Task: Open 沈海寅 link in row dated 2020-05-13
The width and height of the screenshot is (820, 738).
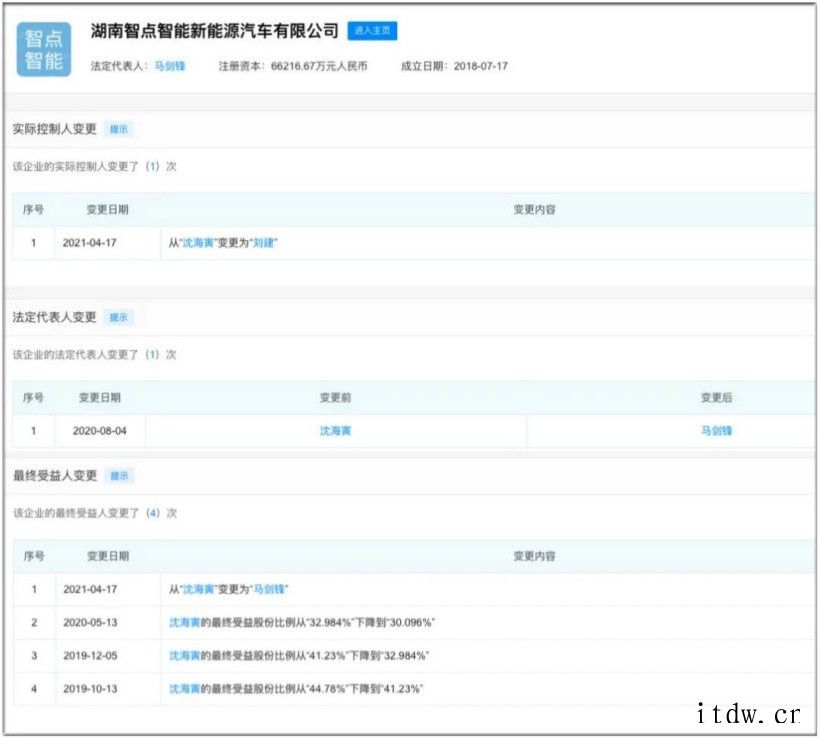Action: pyautogui.click(x=185, y=622)
